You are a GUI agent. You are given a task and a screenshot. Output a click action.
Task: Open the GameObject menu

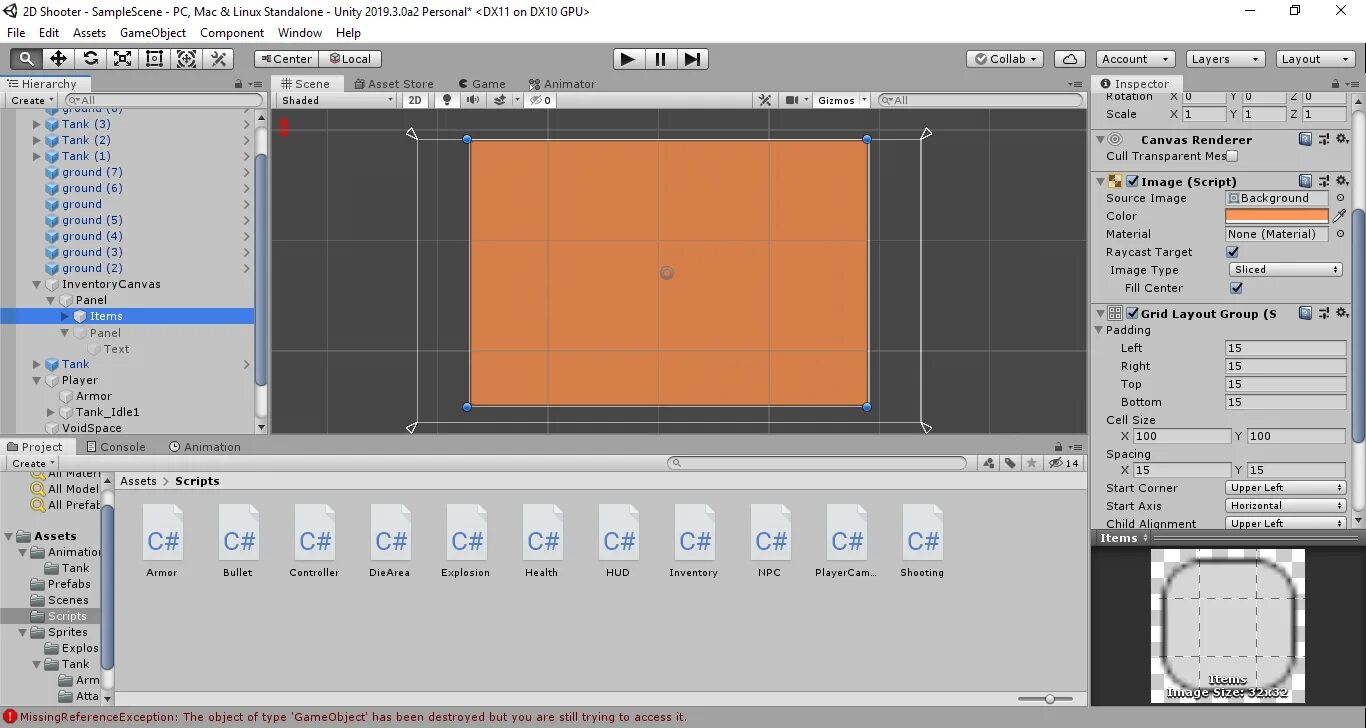[x=153, y=32]
